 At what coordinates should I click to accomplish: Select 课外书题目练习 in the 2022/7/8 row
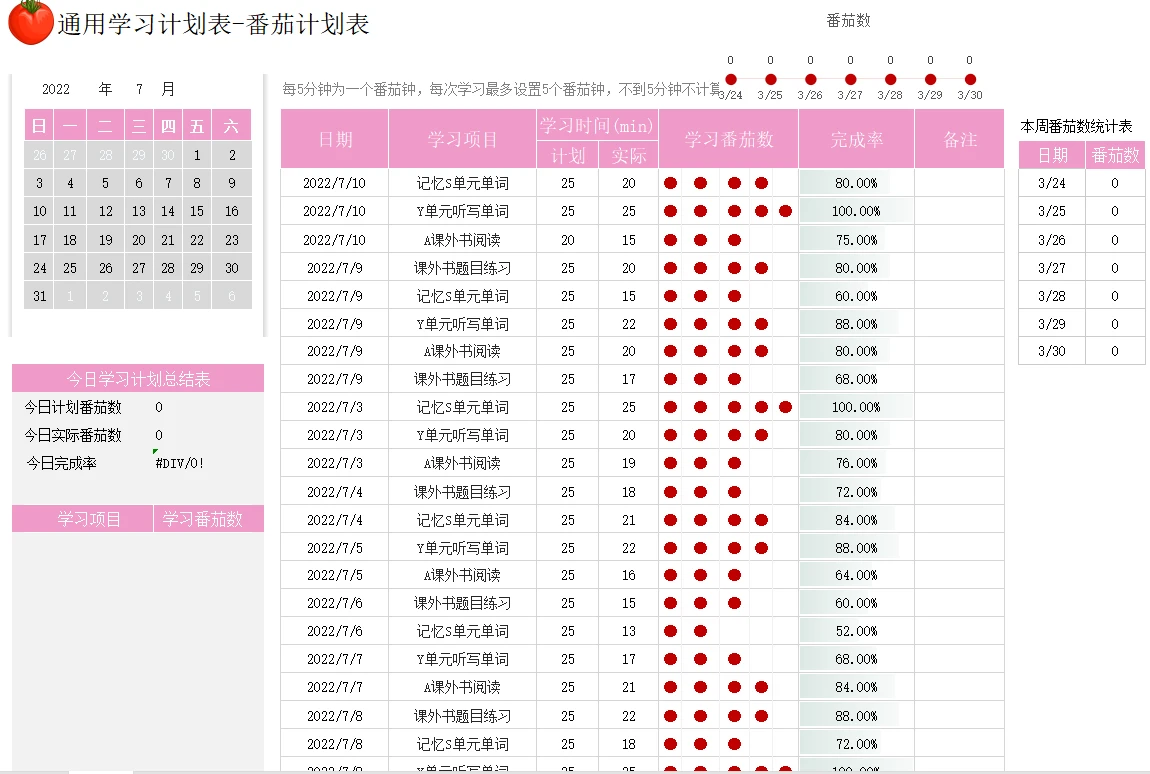click(x=463, y=716)
